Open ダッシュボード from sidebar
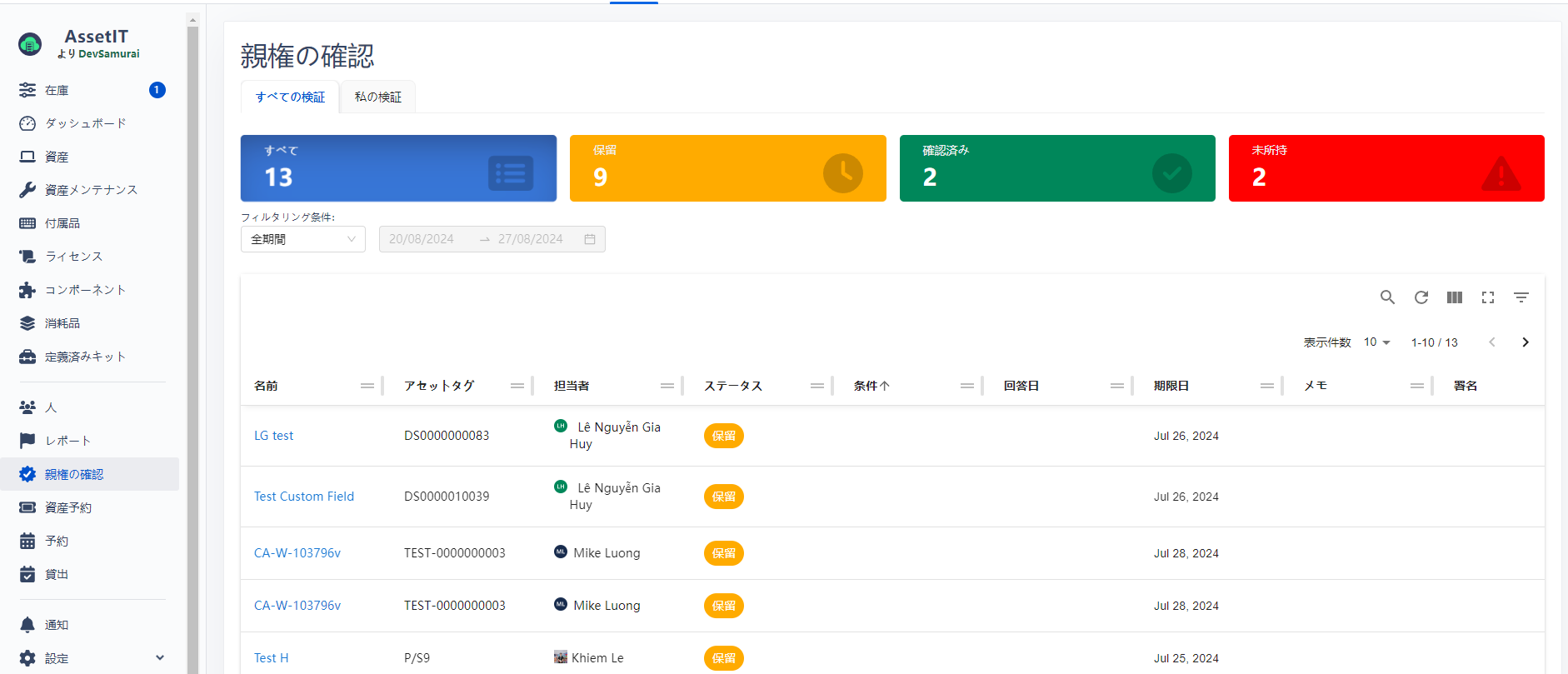 pyautogui.click(x=86, y=123)
